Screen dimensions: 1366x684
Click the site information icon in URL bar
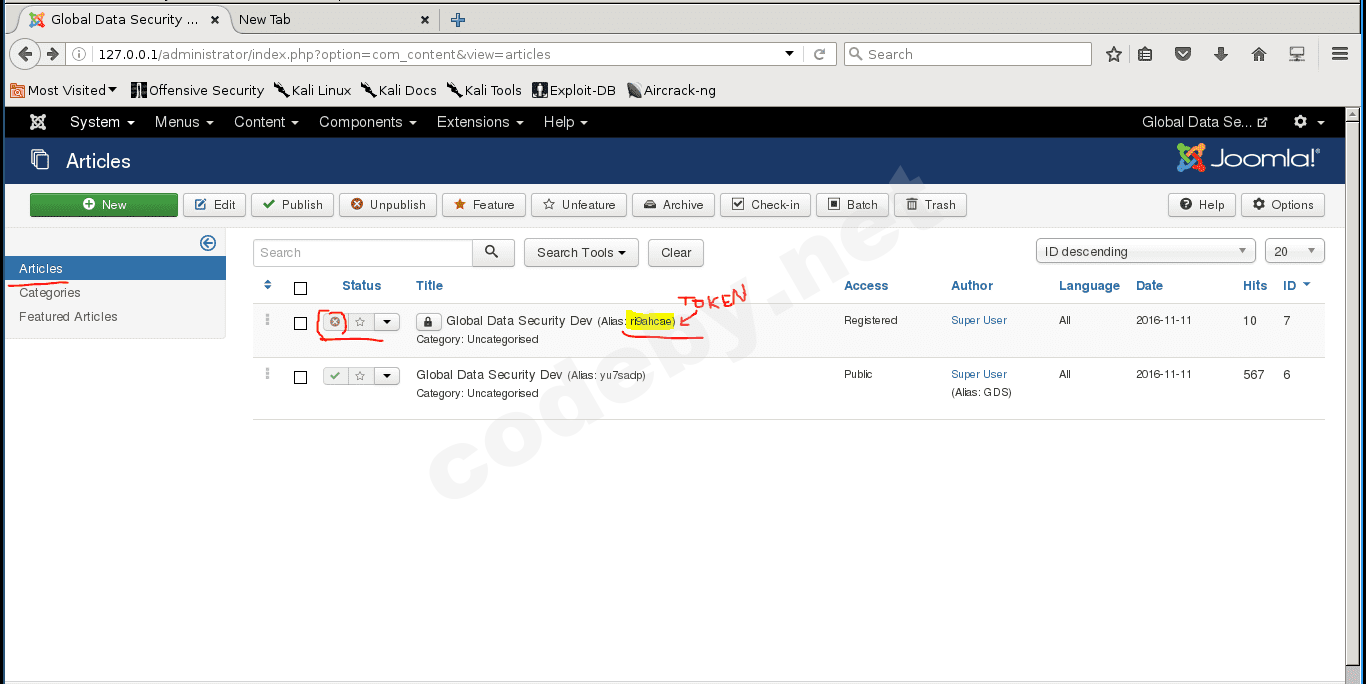click(x=80, y=54)
